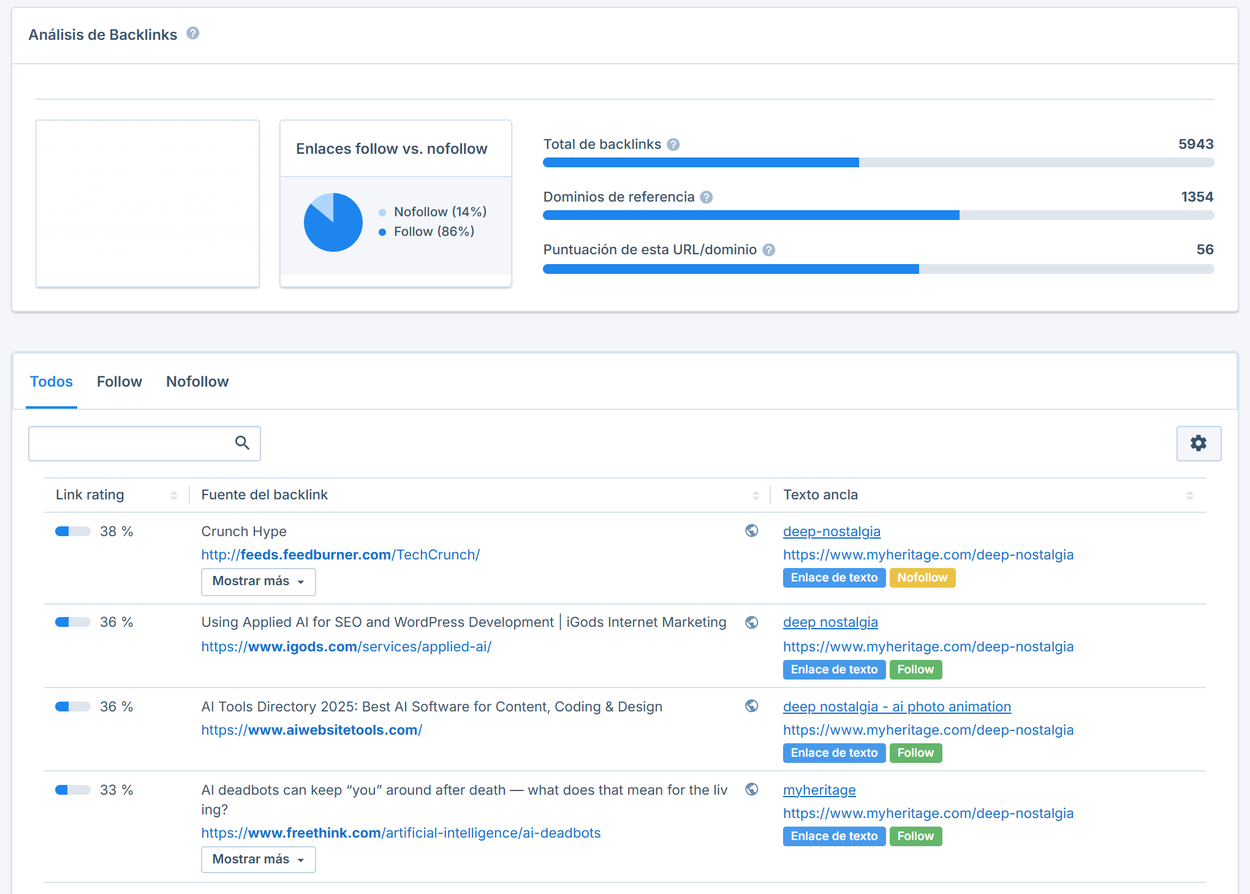Select the Todos tab

tap(51, 381)
